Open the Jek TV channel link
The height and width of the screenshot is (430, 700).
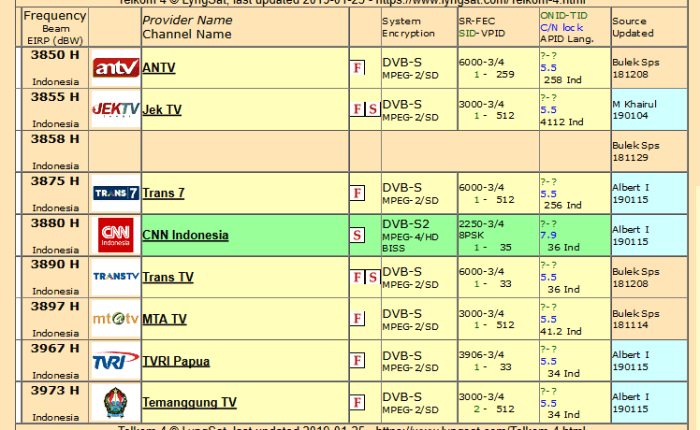(162, 110)
